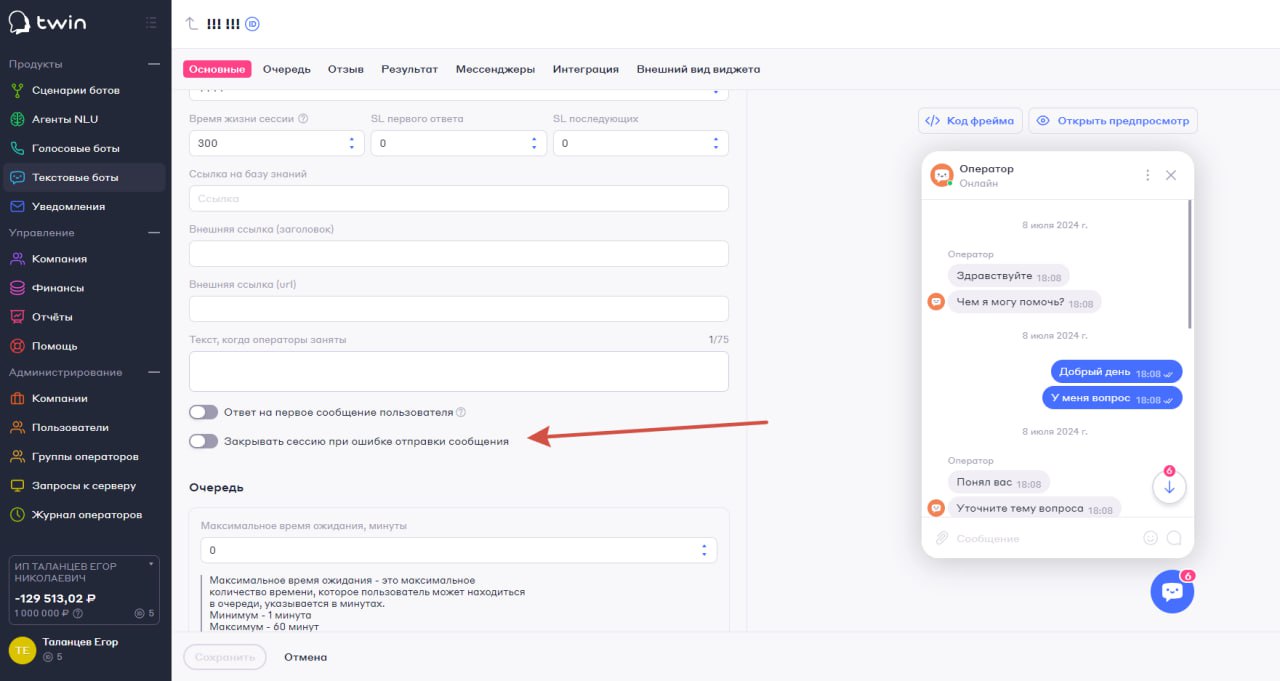Click the Код фрейма button
1280x681 pixels.
click(970, 120)
